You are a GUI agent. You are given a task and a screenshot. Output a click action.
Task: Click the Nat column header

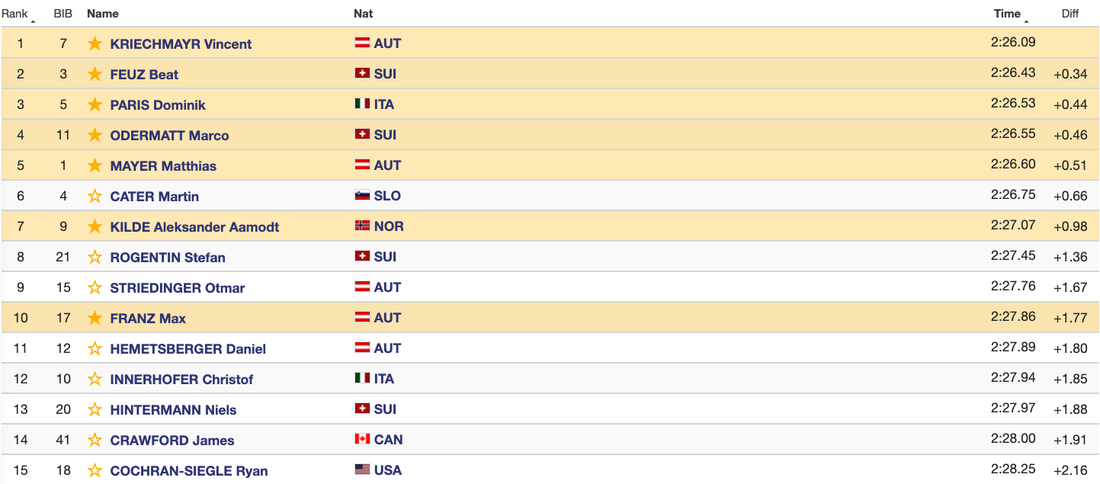[363, 14]
